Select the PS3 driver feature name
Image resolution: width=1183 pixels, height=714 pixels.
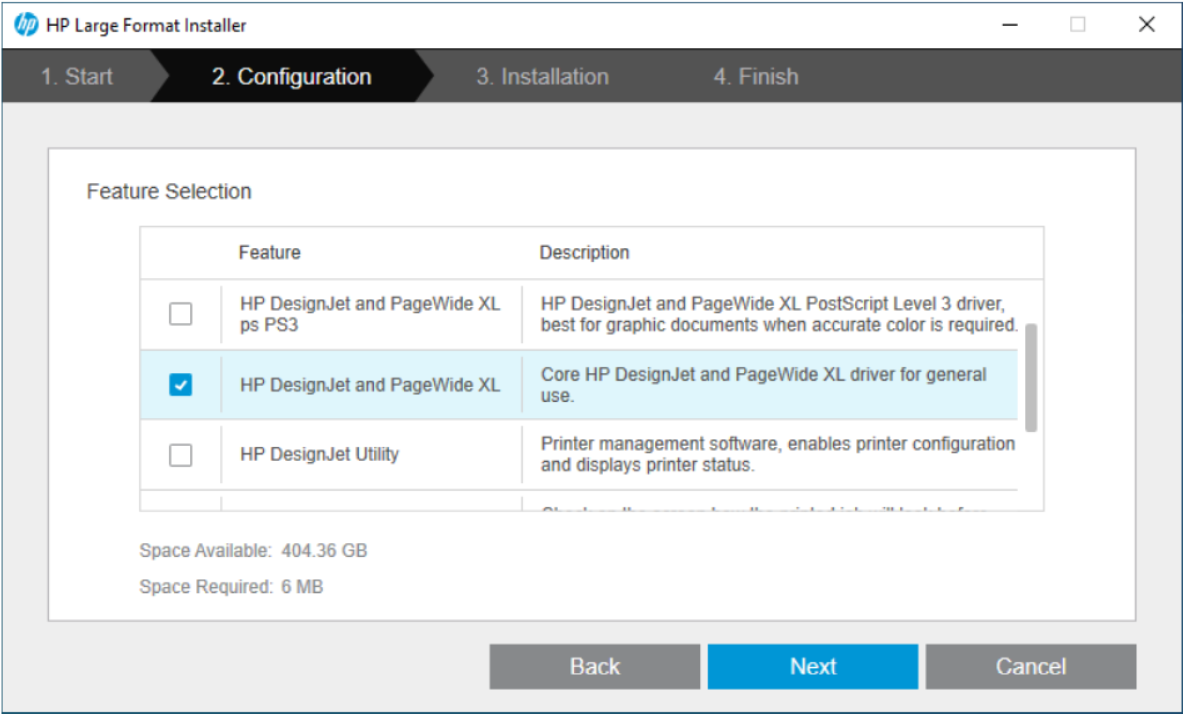(370, 314)
